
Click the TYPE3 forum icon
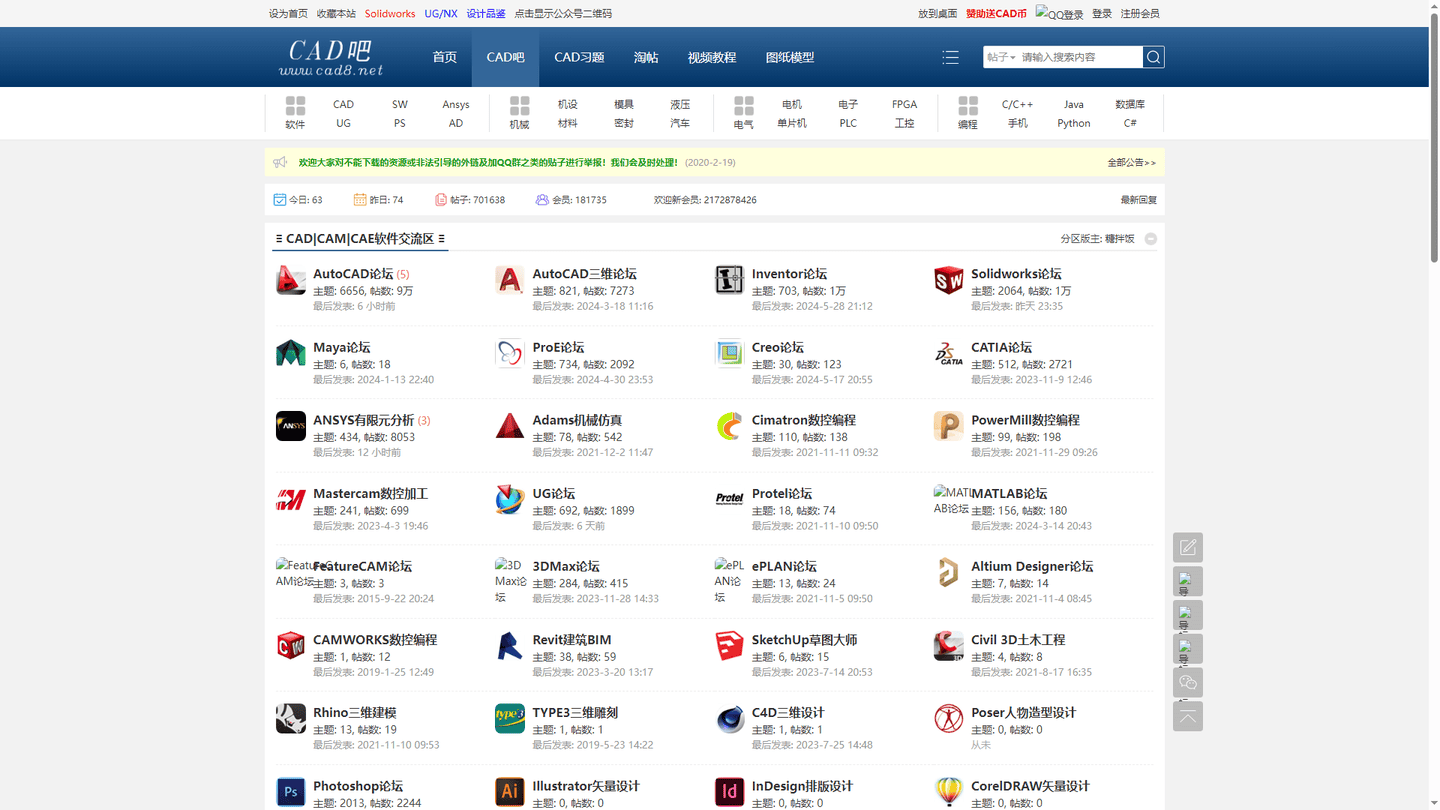[510, 718]
